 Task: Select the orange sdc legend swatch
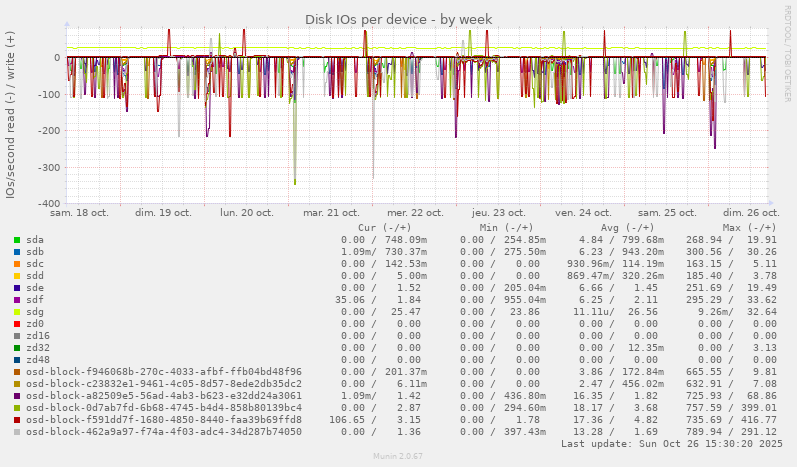[17, 264]
